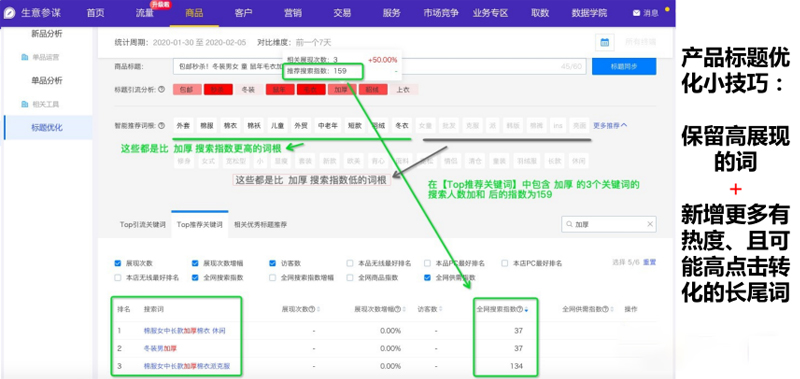Screen dimensions: 800x379
Task: Collapse the 更多推荐 expander
Action: (610, 125)
